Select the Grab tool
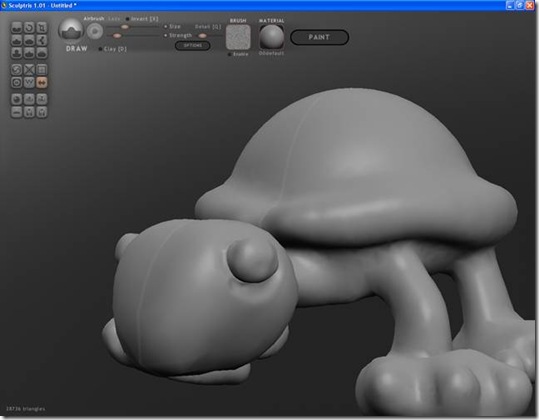Screen dimensions: 539x420 click(x=42, y=40)
